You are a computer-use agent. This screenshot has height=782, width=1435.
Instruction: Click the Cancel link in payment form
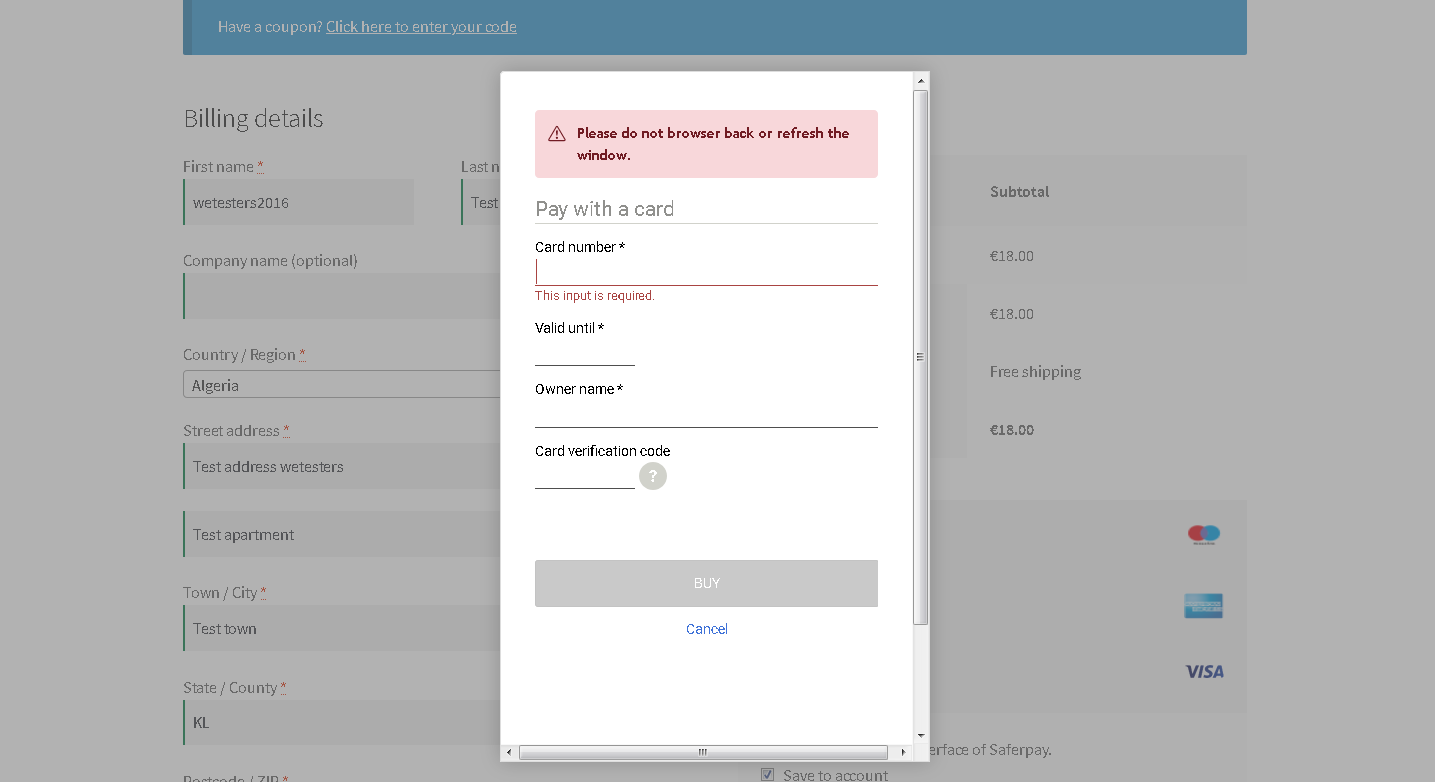pos(706,629)
